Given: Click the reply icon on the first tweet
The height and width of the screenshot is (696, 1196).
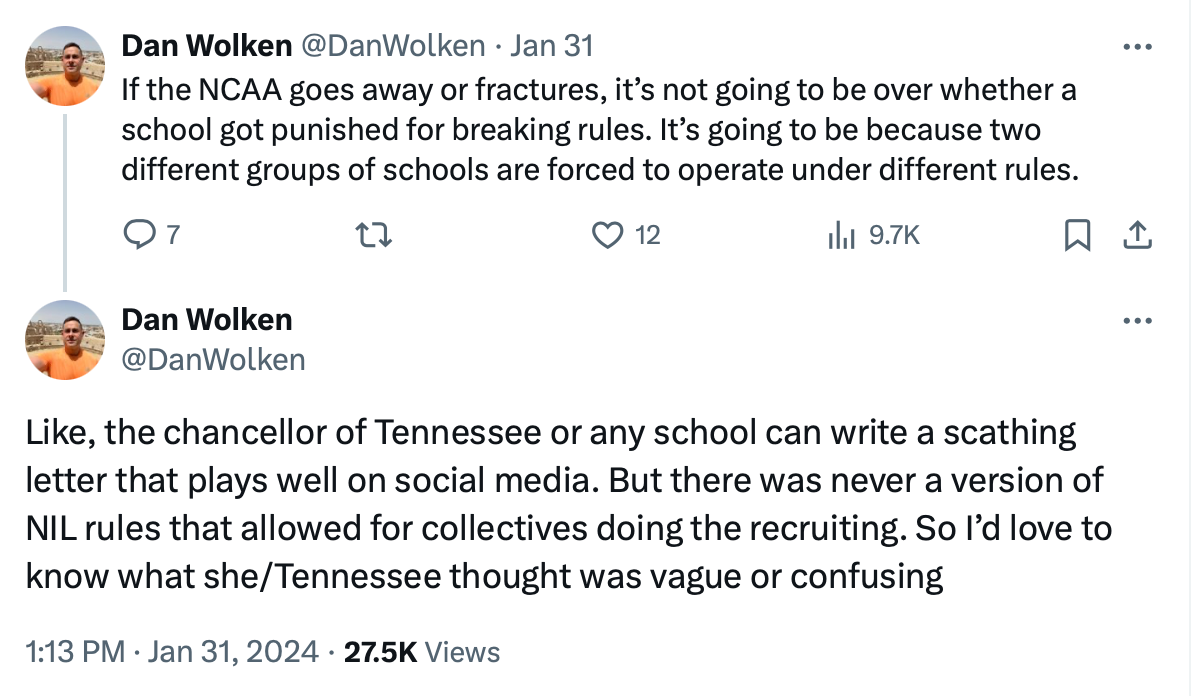Looking at the screenshot, I should pyautogui.click(x=137, y=235).
